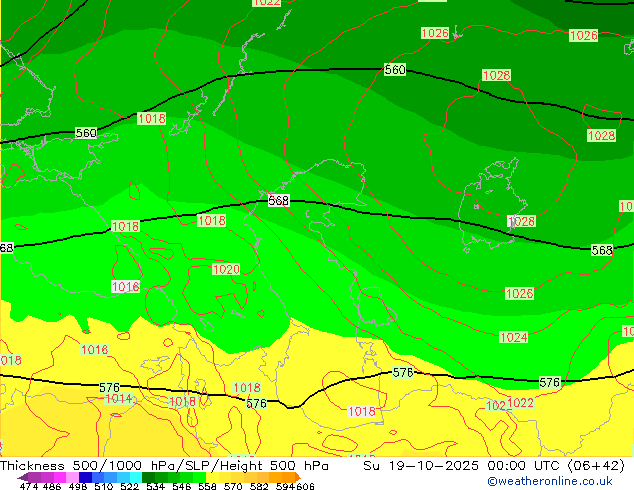Click the legend value 522
The width and height of the screenshot is (634, 490).
point(129,486)
